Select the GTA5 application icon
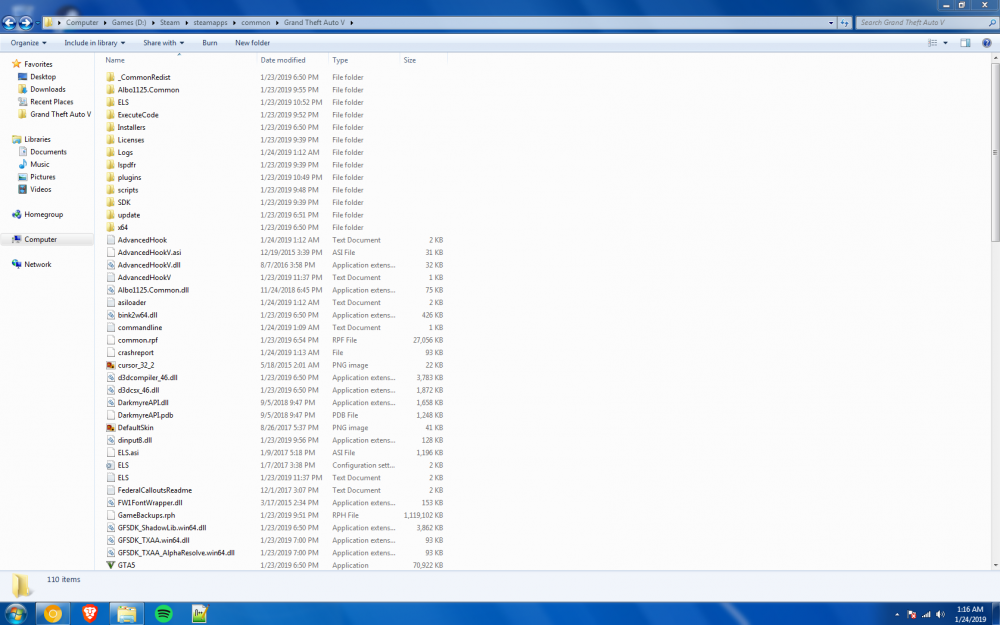Viewport: 1000px width, 625px height. tap(110, 565)
